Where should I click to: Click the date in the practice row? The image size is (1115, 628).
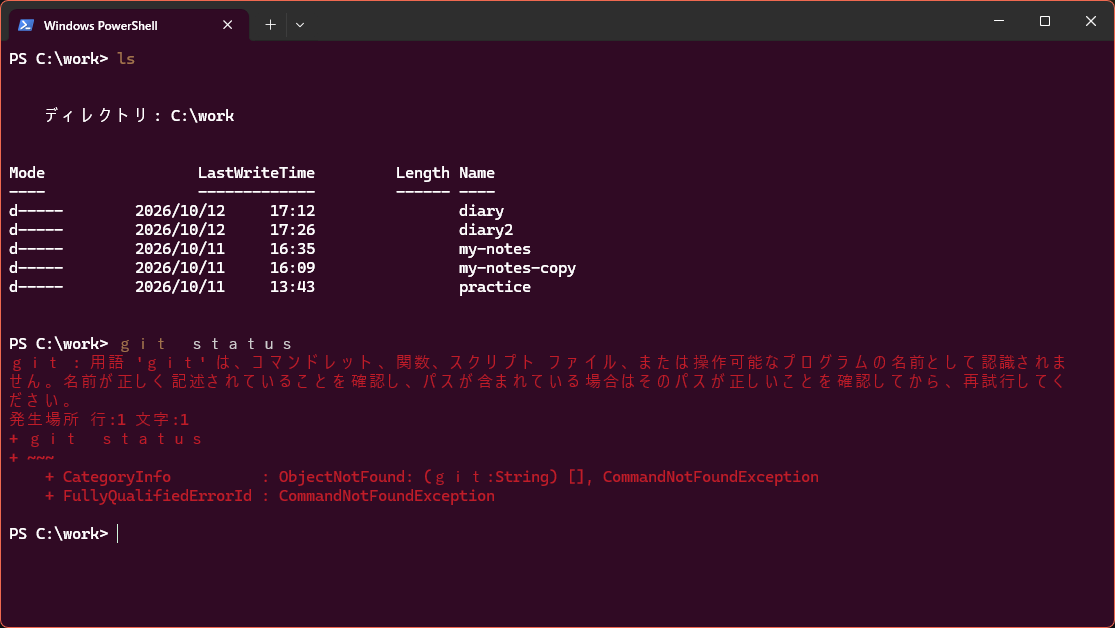180,287
